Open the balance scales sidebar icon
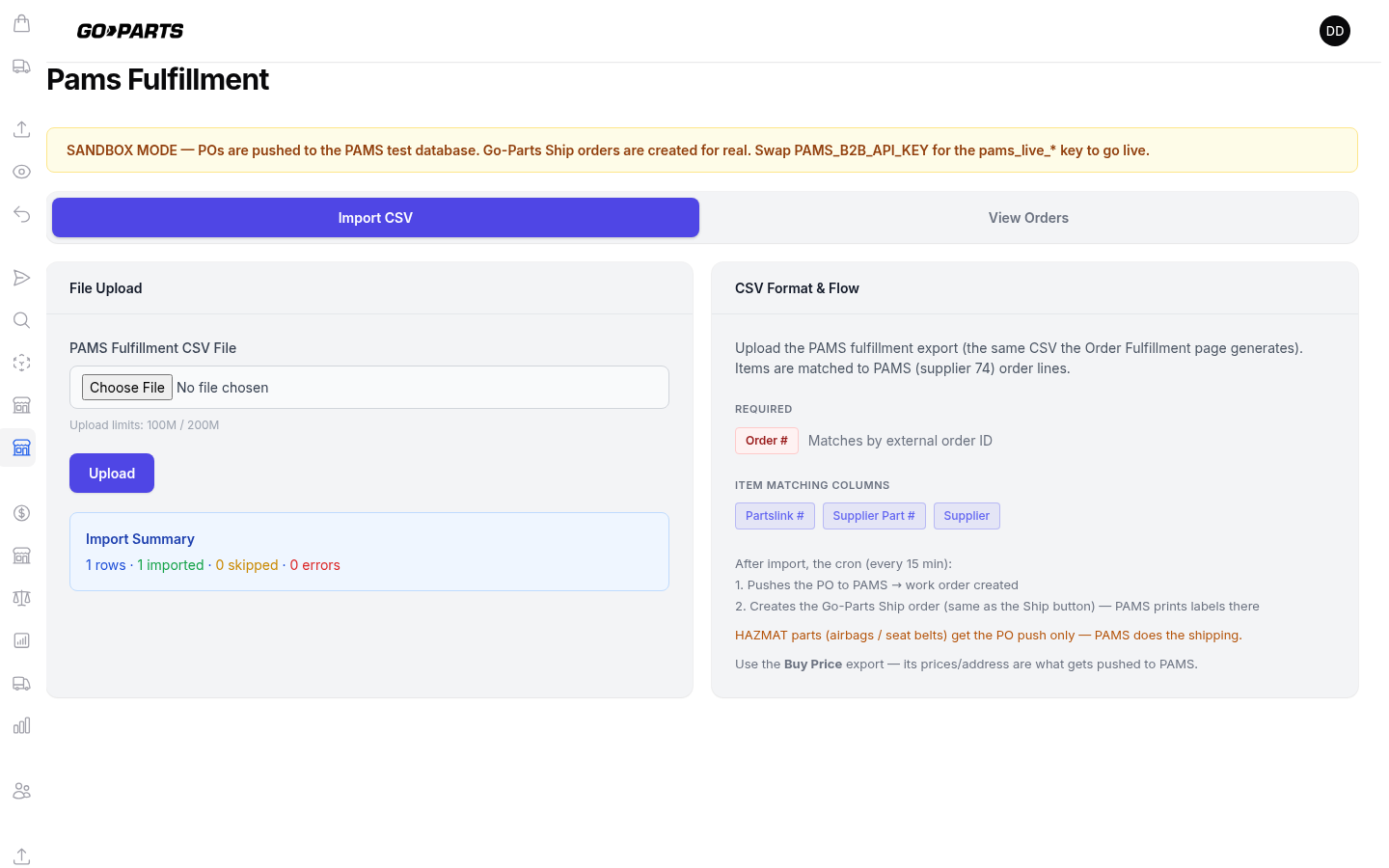Screen dimensions: 1389x868 21,598
